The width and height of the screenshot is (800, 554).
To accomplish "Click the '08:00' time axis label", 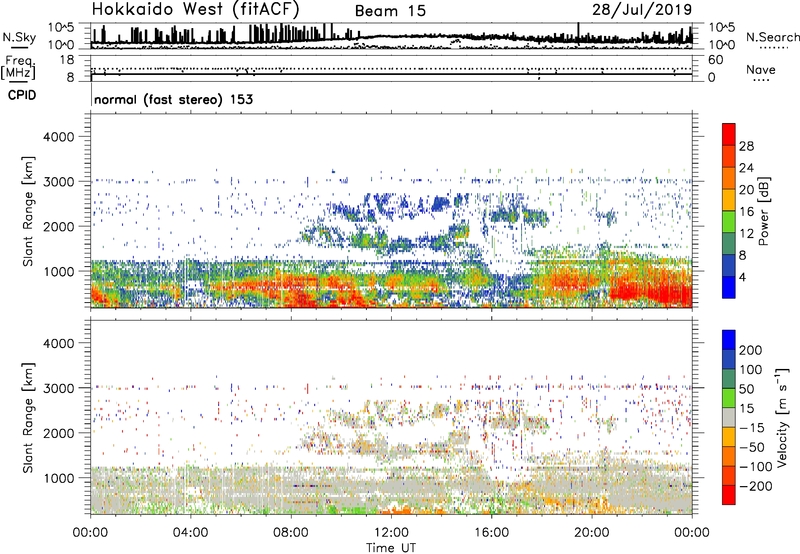I will pyautogui.click(x=291, y=533).
